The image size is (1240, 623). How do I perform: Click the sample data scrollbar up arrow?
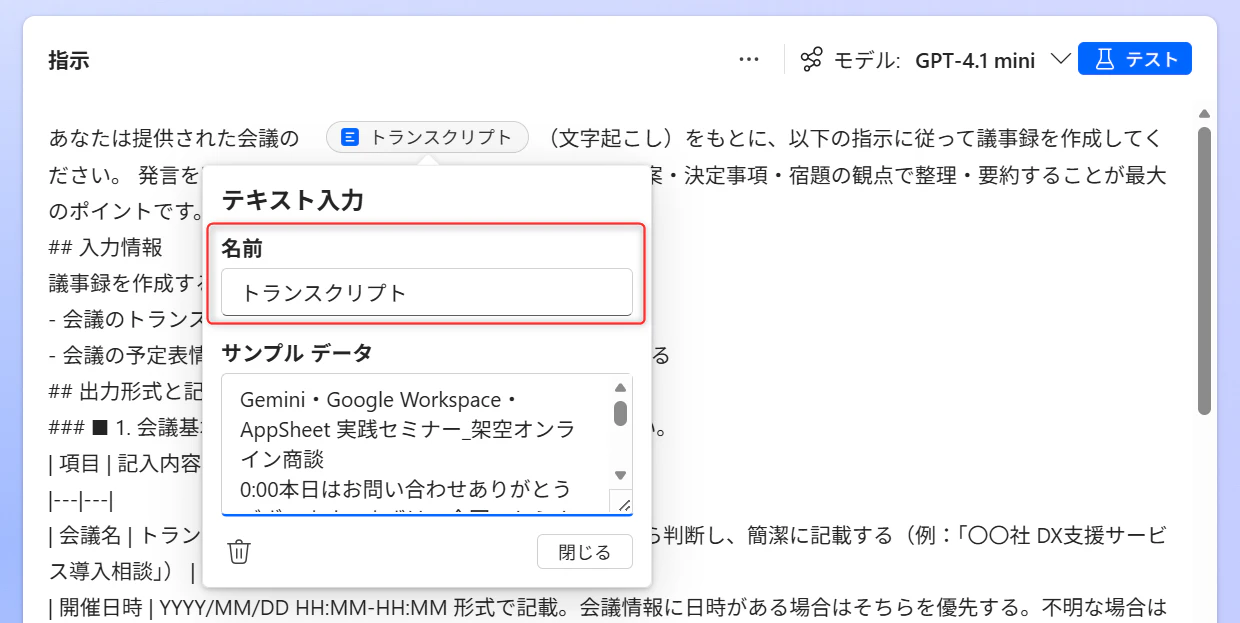pyautogui.click(x=620, y=387)
